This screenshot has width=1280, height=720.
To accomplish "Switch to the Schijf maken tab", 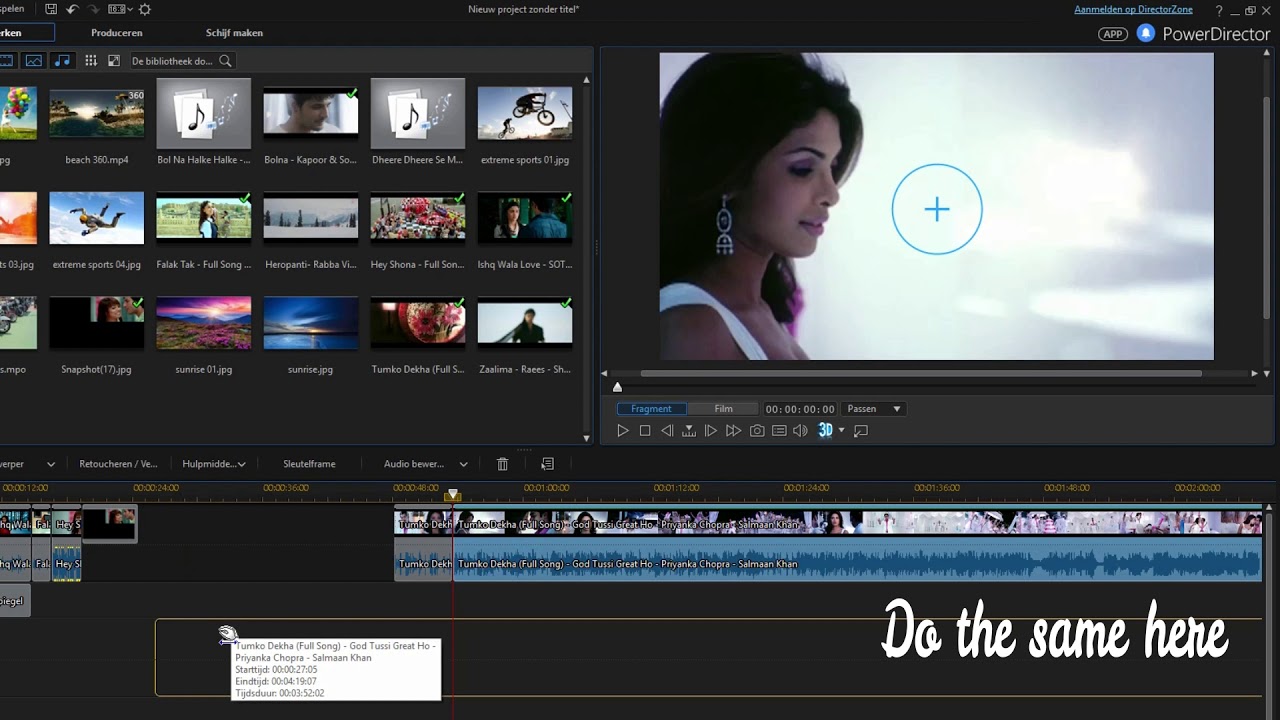I will (234, 33).
